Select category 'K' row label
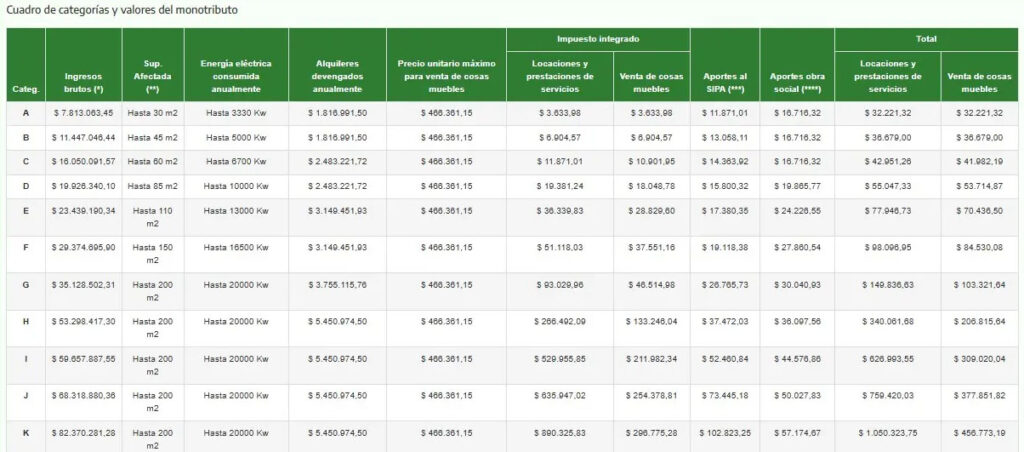The height and width of the screenshot is (452, 1024). tap(25, 432)
